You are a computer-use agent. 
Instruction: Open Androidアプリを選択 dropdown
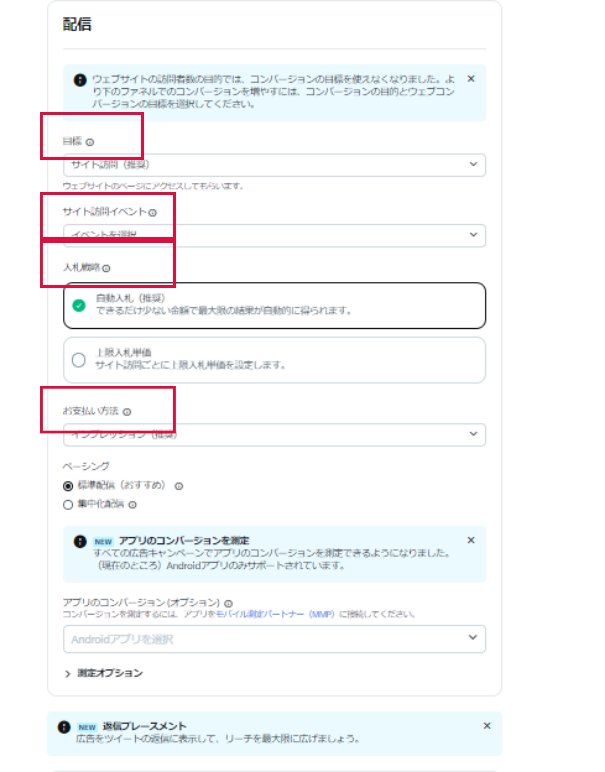pos(274,639)
